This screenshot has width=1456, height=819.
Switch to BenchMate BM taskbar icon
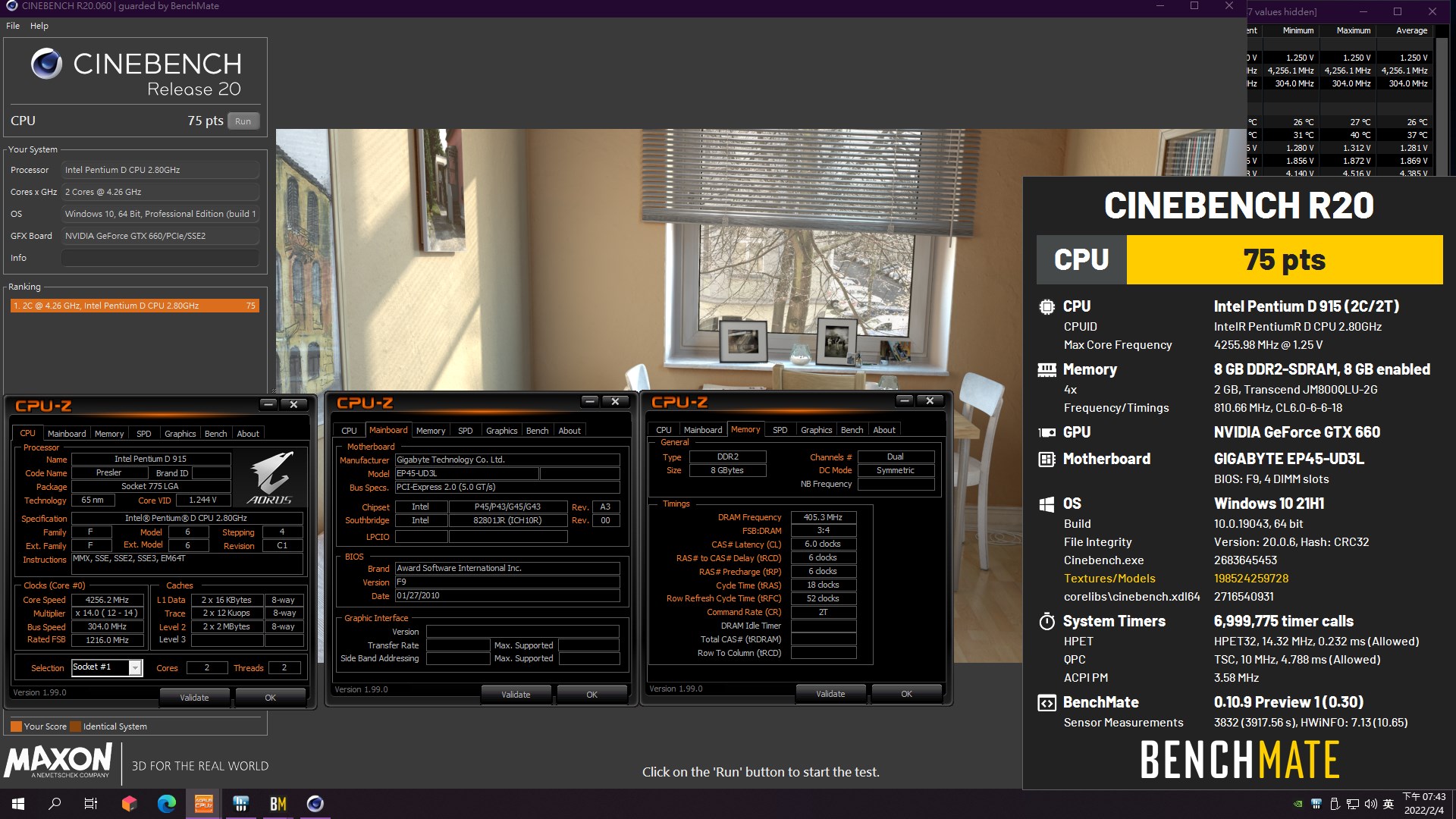(x=278, y=804)
